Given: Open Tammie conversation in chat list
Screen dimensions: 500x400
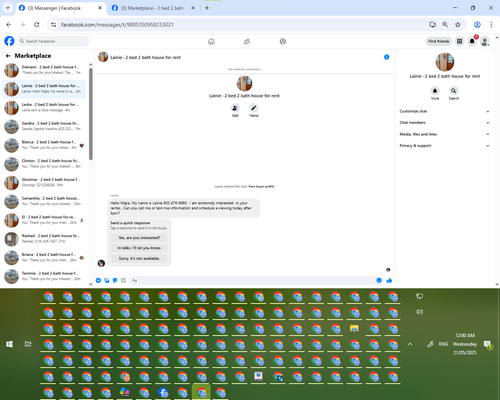Looking at the screenshot, I should pos(44,276).
